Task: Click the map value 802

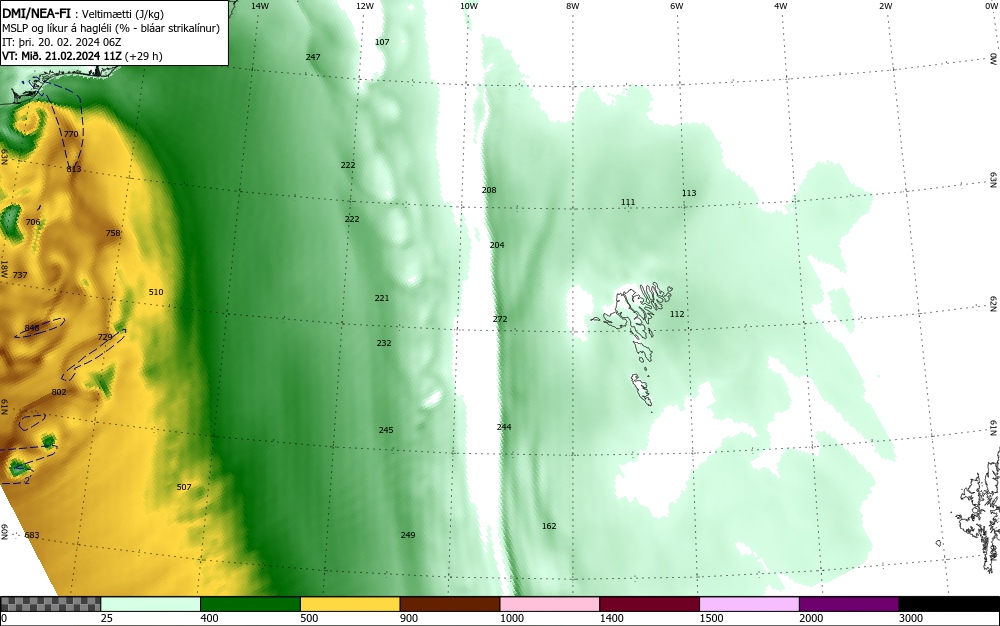Action: coord(59,392)
